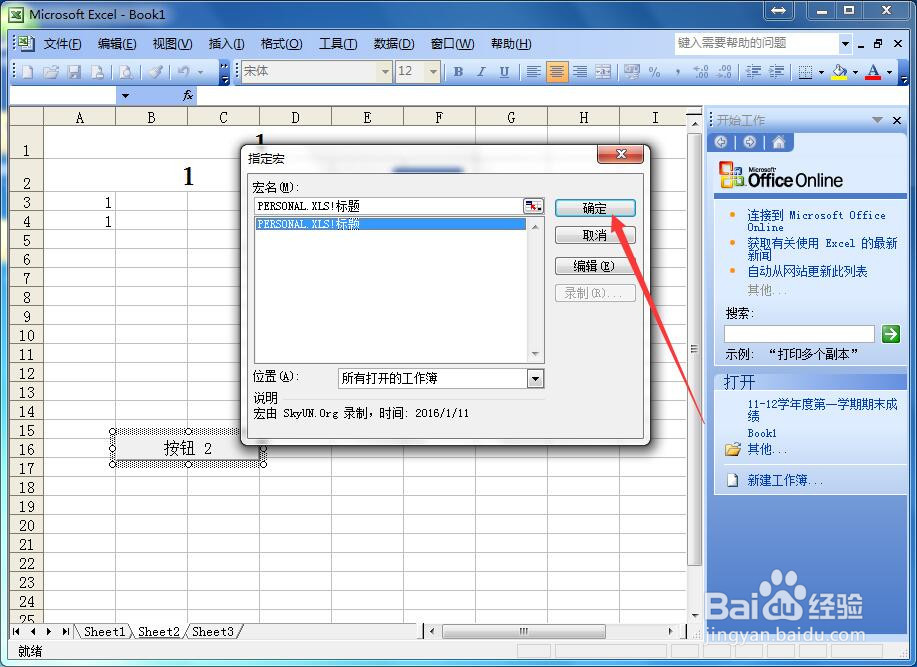Open the 编辑(E) menu
The image size is (917, 667).
[x=117, y=44]
